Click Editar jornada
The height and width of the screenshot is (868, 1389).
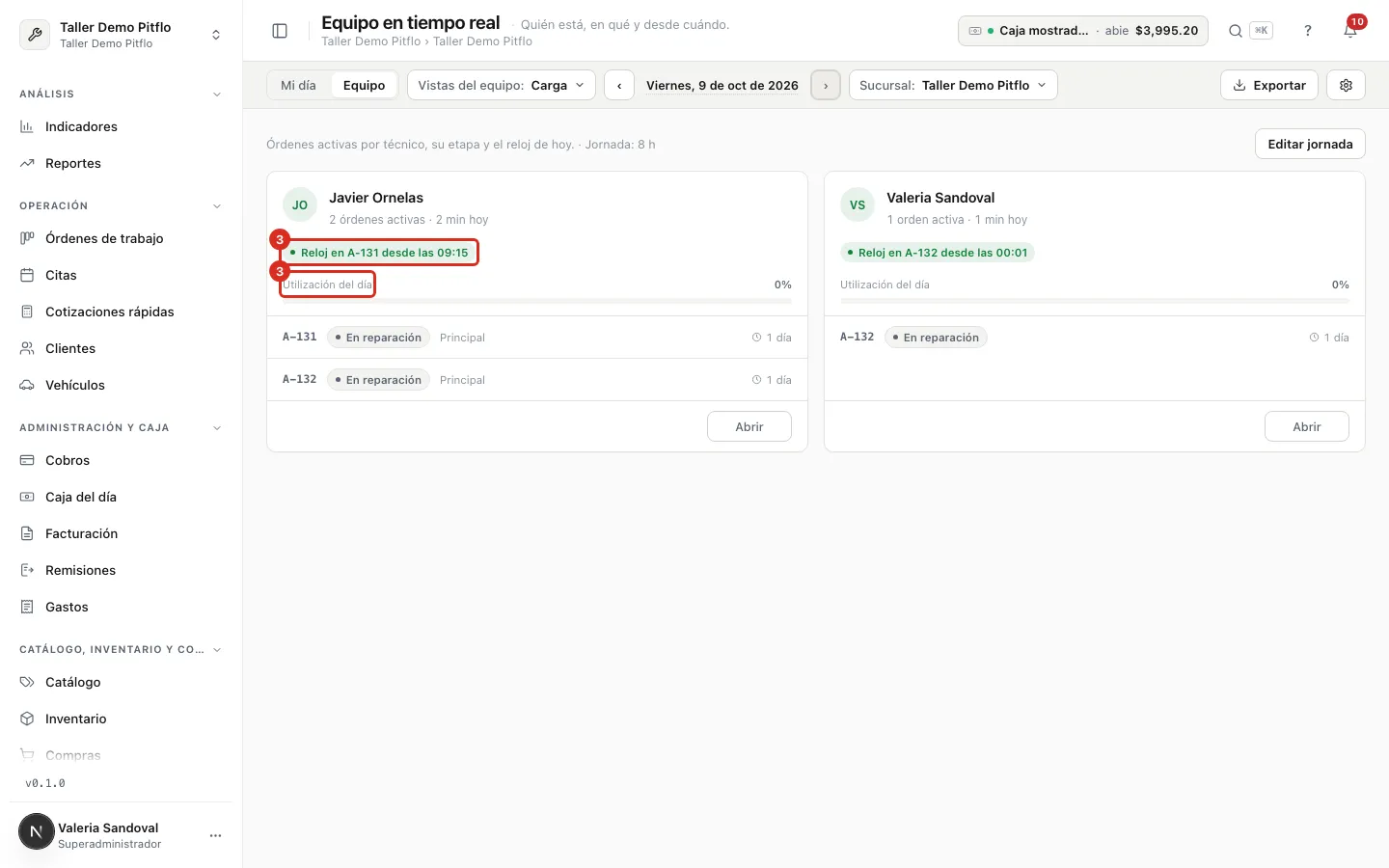(x=1310, y=144)
